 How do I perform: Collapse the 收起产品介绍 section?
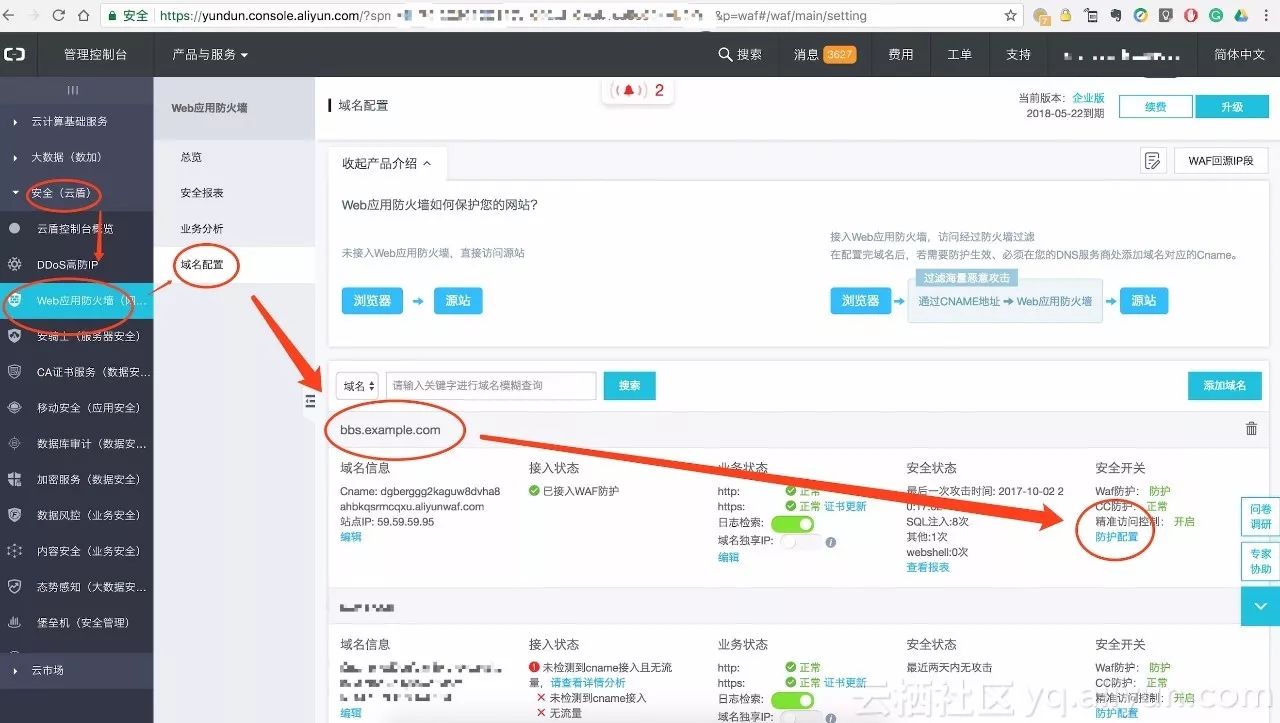pyautogui.click(x=387, y=163)
